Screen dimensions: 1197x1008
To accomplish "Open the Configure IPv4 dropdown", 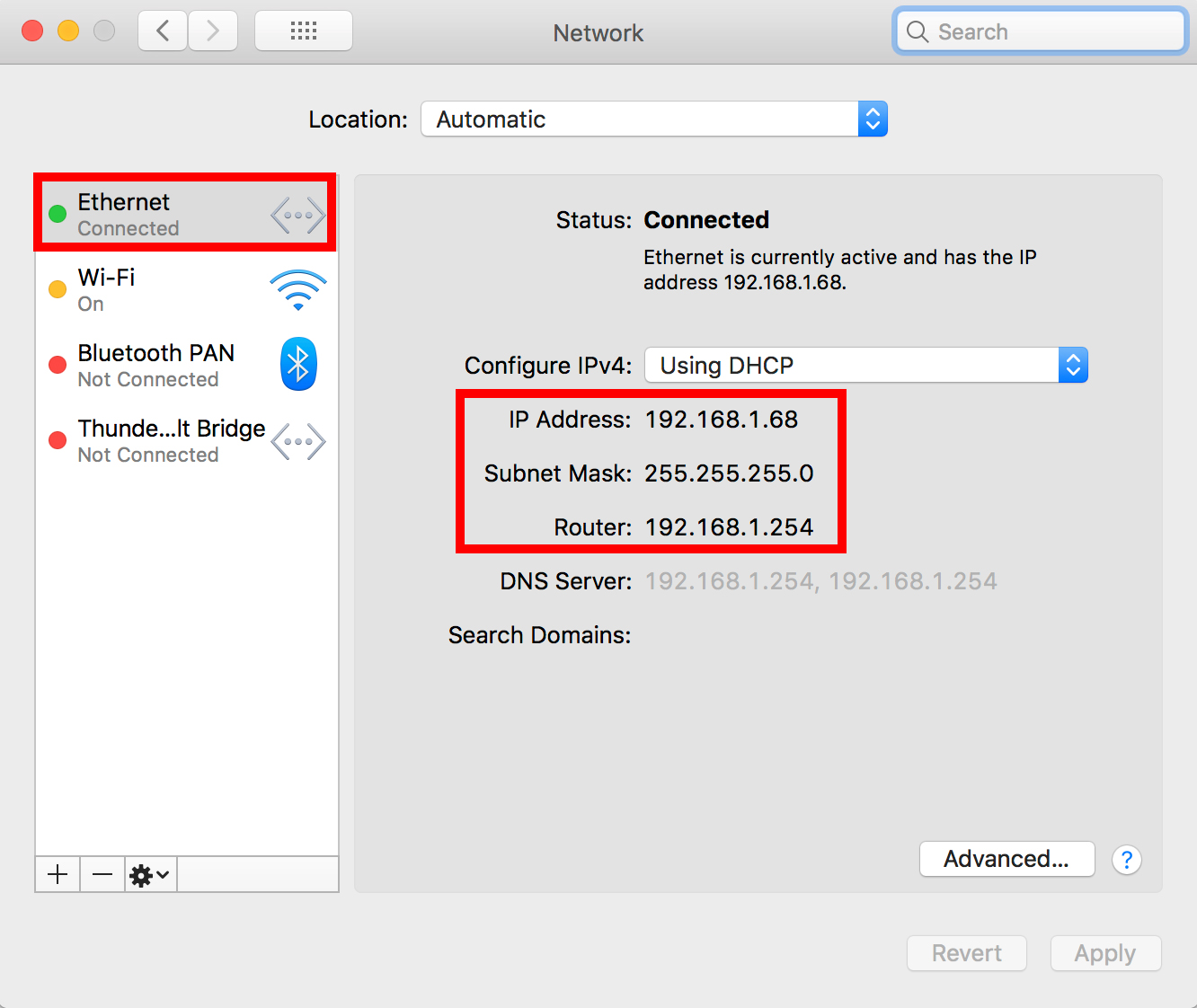I will click(x=865, y=365).
